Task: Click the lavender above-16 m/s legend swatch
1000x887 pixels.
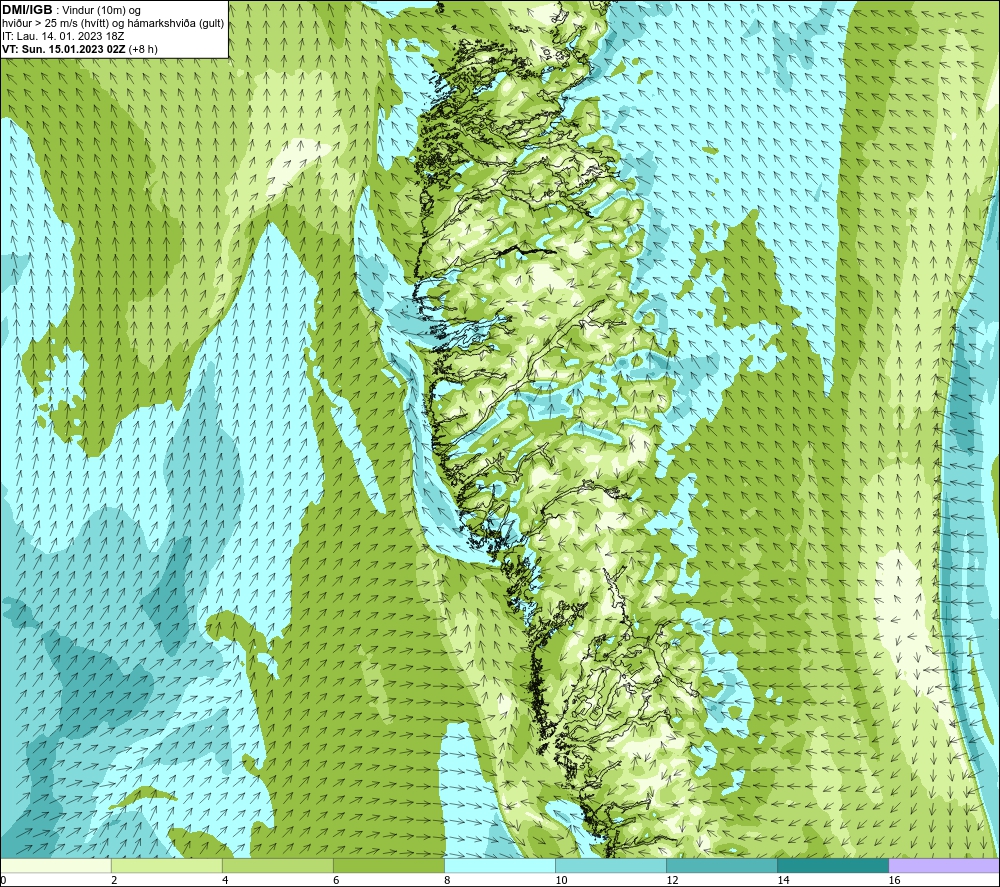Action: 944,865
